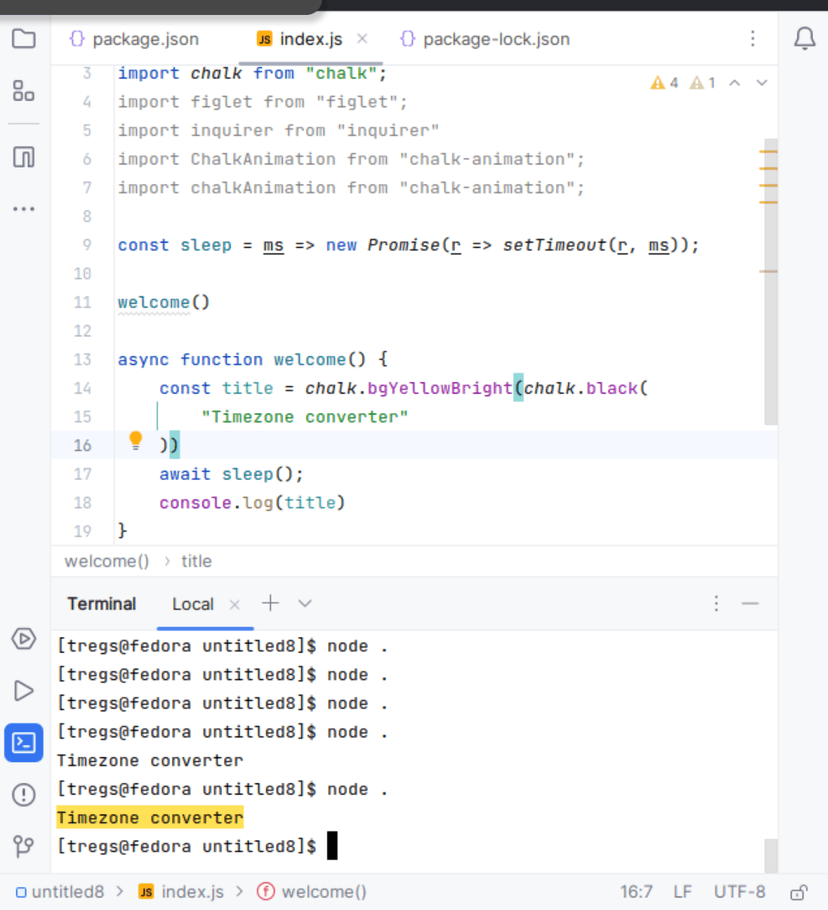The image size is (828, 910).
Task: Open the Run tool window
Action: click(23, 691)
